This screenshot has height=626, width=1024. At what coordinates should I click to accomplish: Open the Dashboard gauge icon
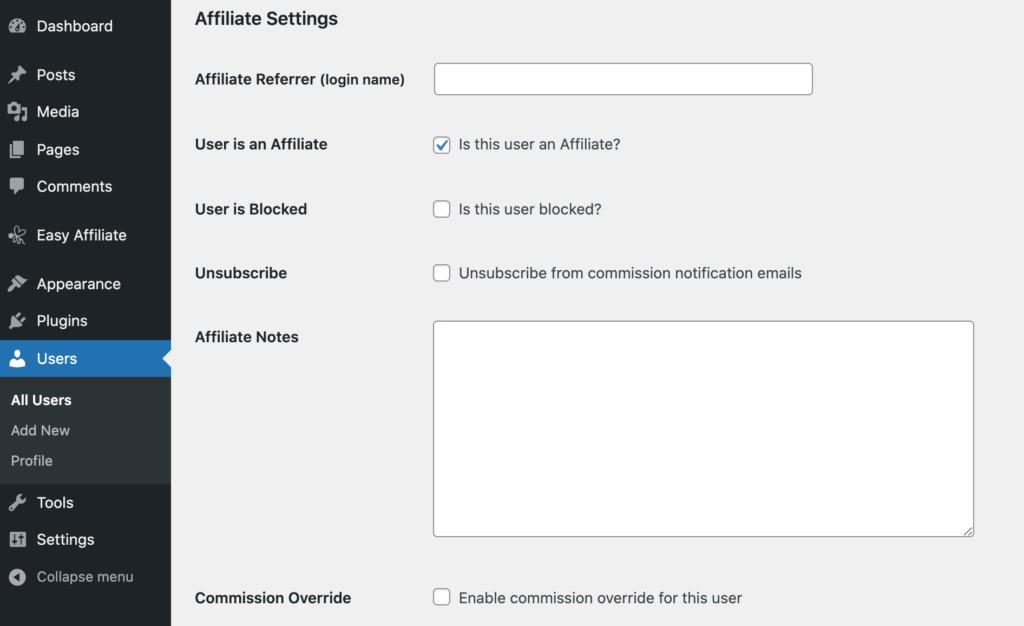coord(17,25)
